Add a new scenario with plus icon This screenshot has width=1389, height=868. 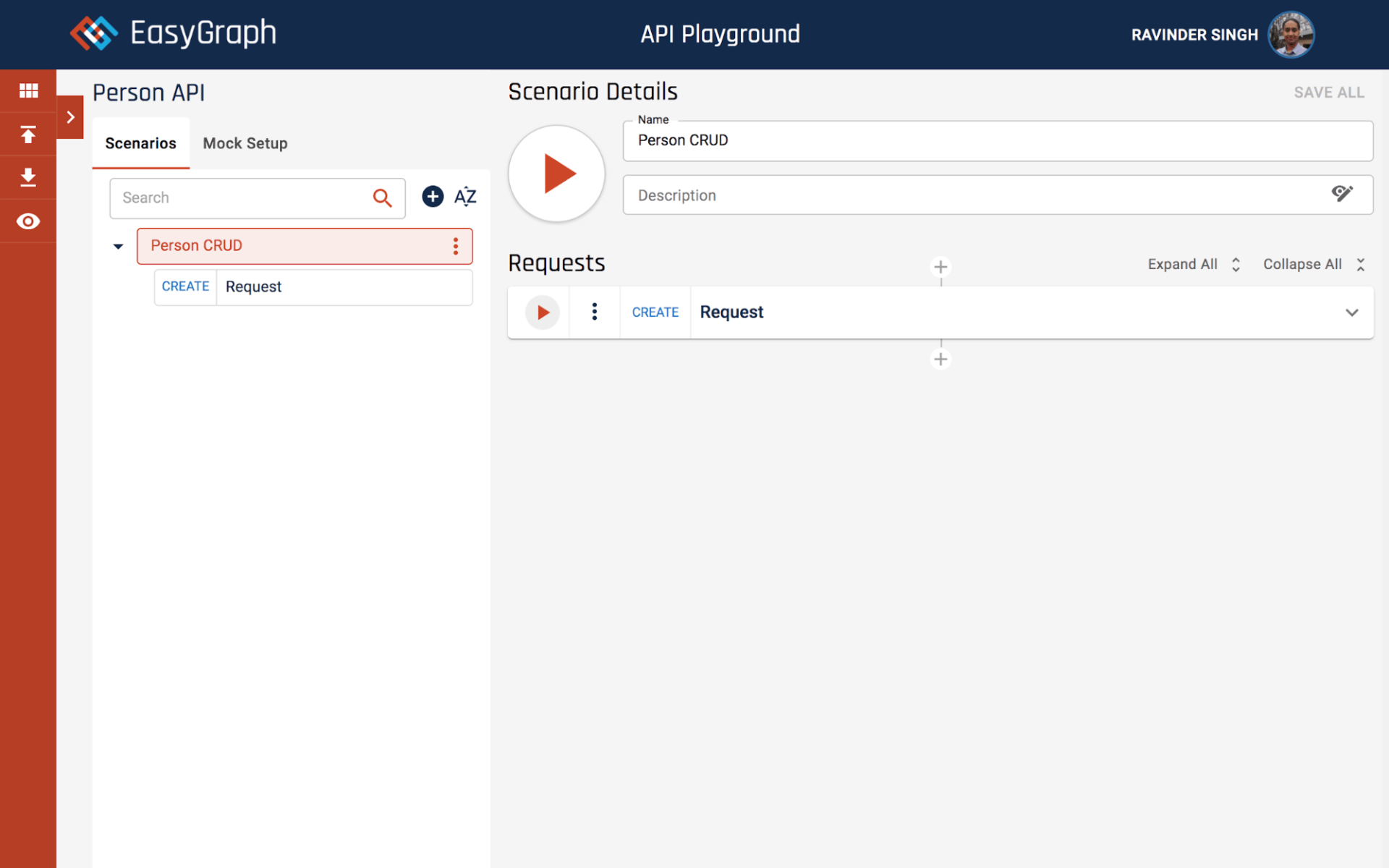433,197
